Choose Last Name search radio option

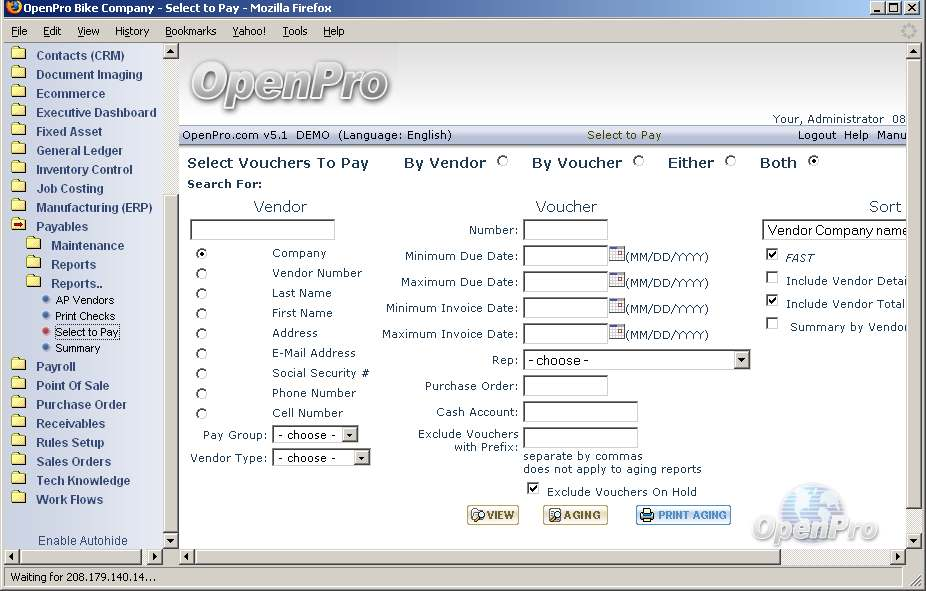pyautogui.click(x=201, y=293)
